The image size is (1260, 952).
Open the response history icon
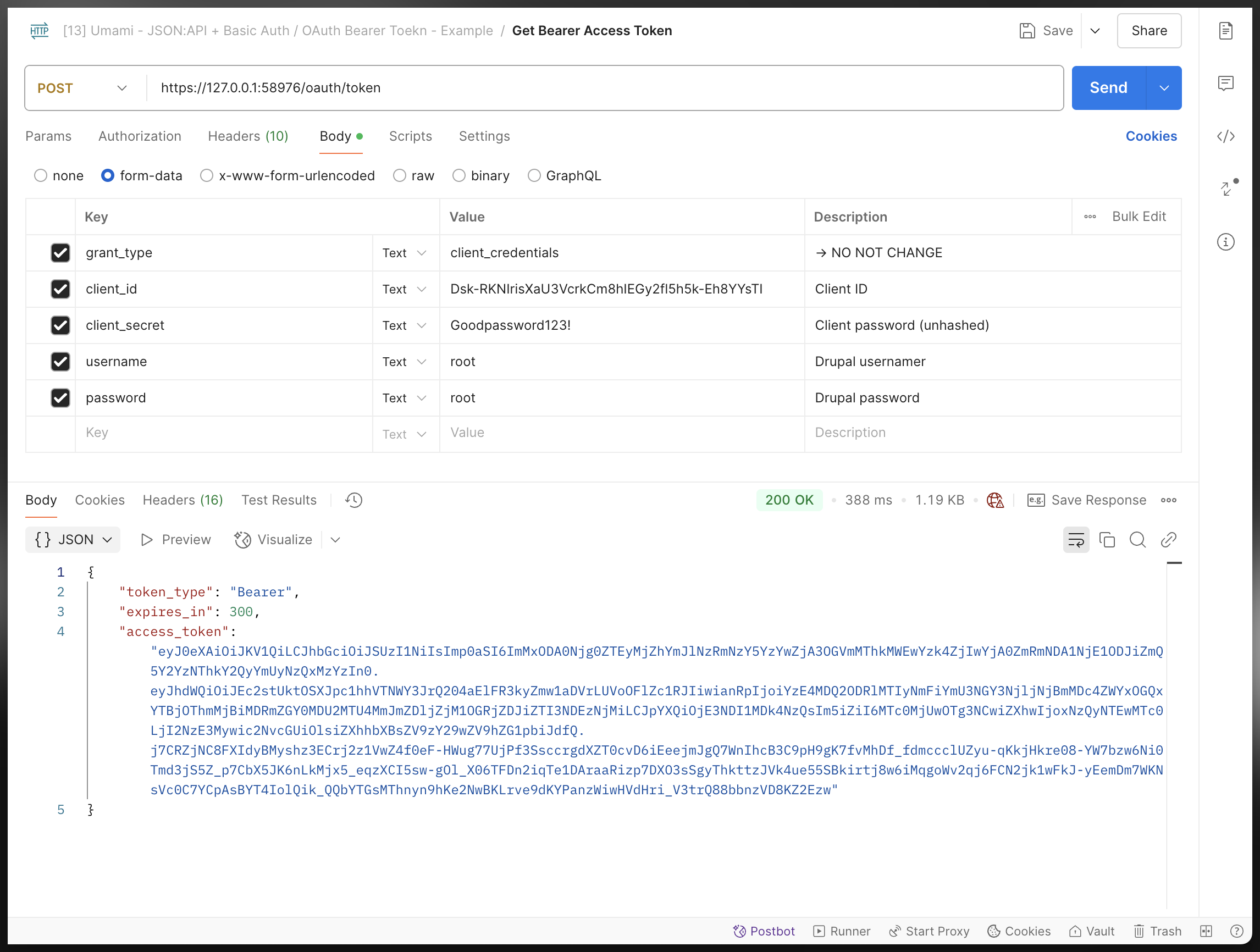point(353,500)
